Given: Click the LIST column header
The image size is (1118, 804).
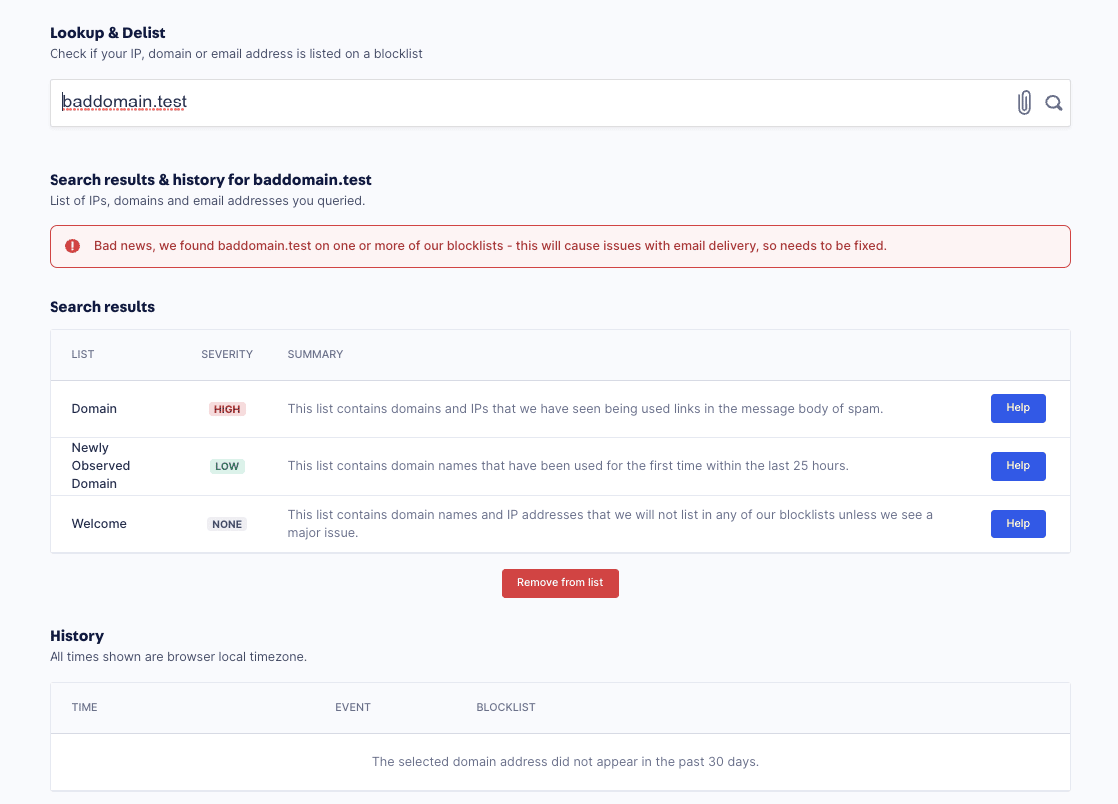Looking at the screenshot, I should 83,354.
